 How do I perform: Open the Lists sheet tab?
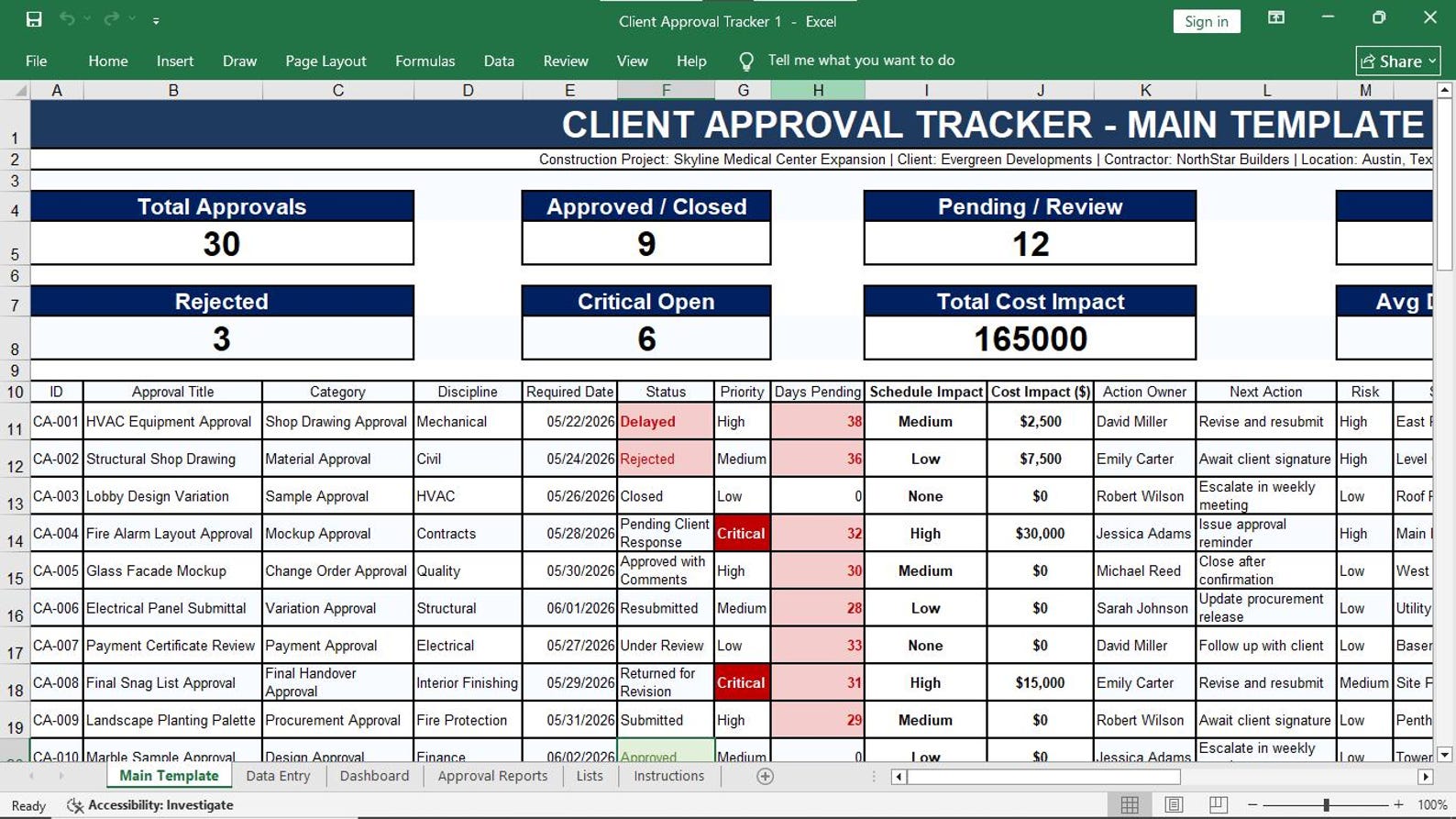point(590,776)
